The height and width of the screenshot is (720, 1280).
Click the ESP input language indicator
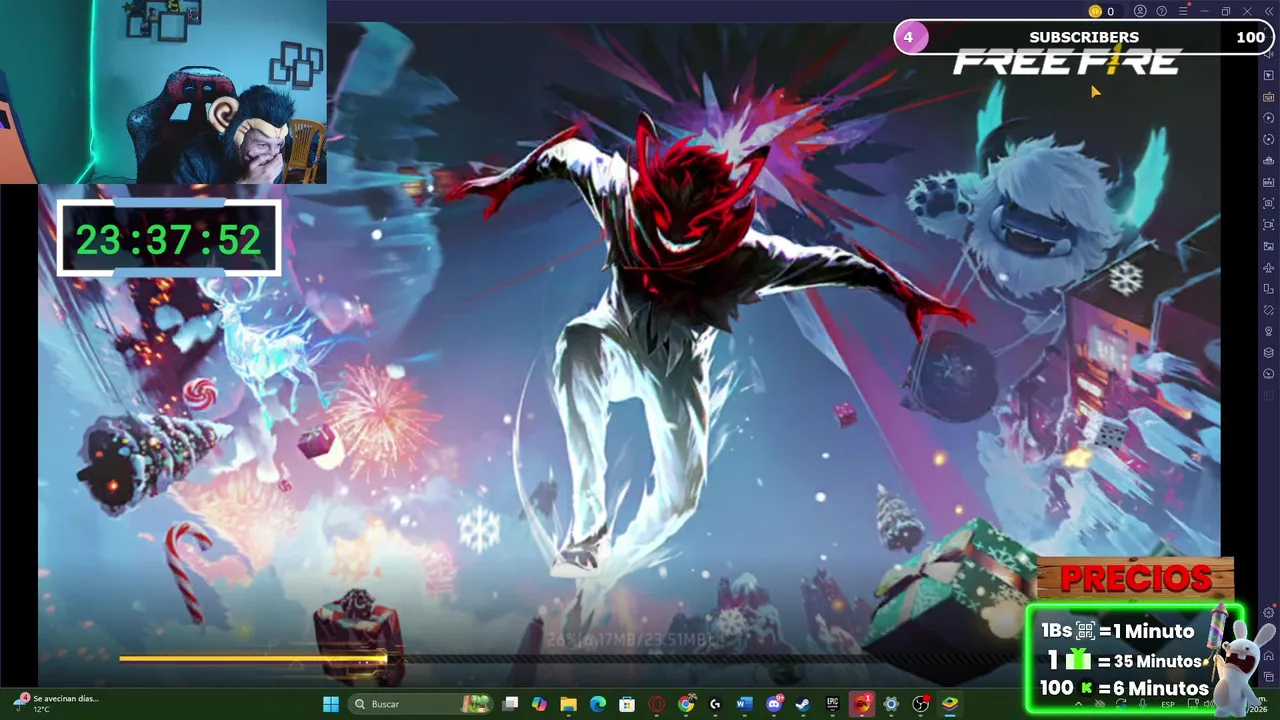pyautogui.click(x=1167, y=704)
